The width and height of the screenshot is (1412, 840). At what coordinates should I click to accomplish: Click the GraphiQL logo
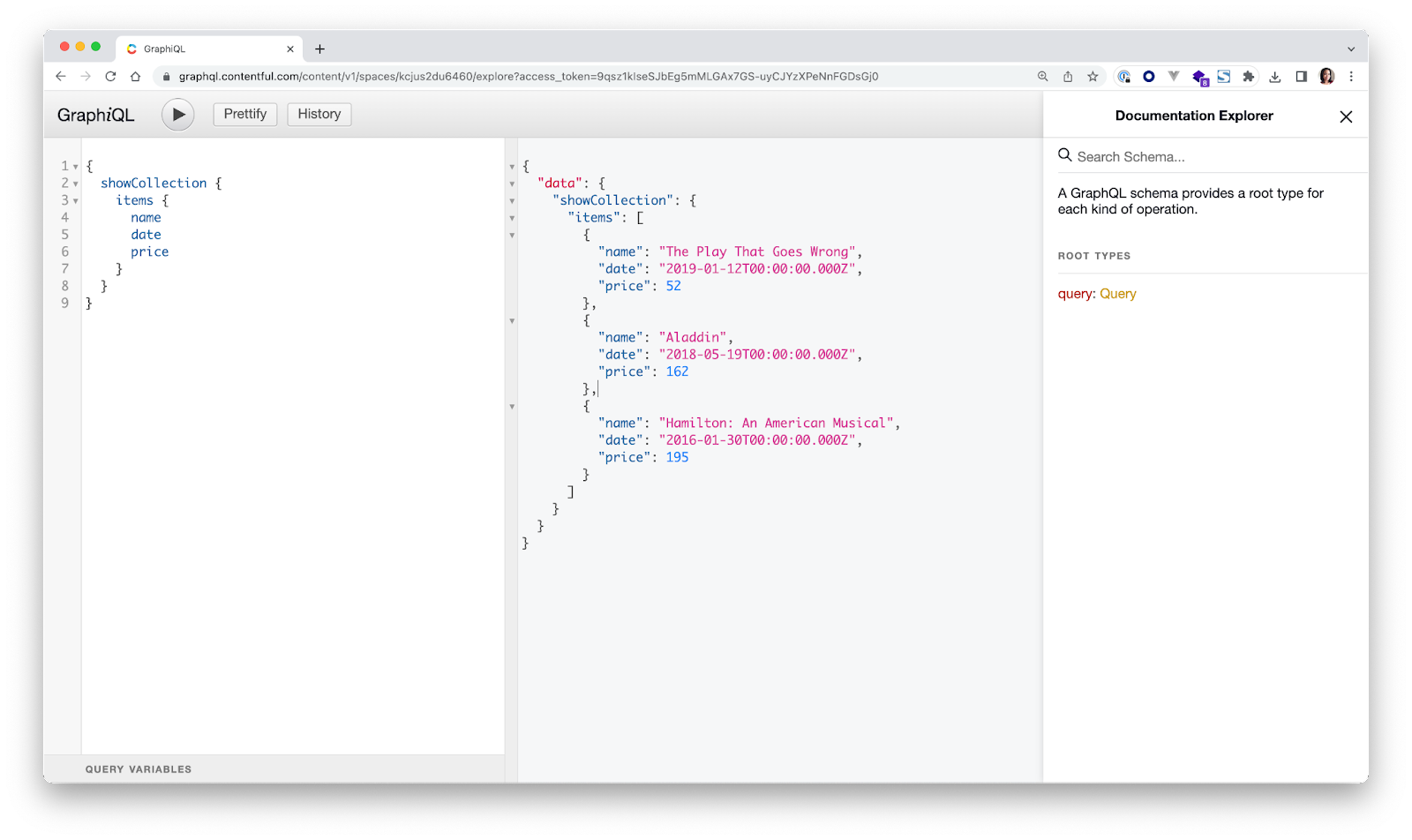point(95,115)
